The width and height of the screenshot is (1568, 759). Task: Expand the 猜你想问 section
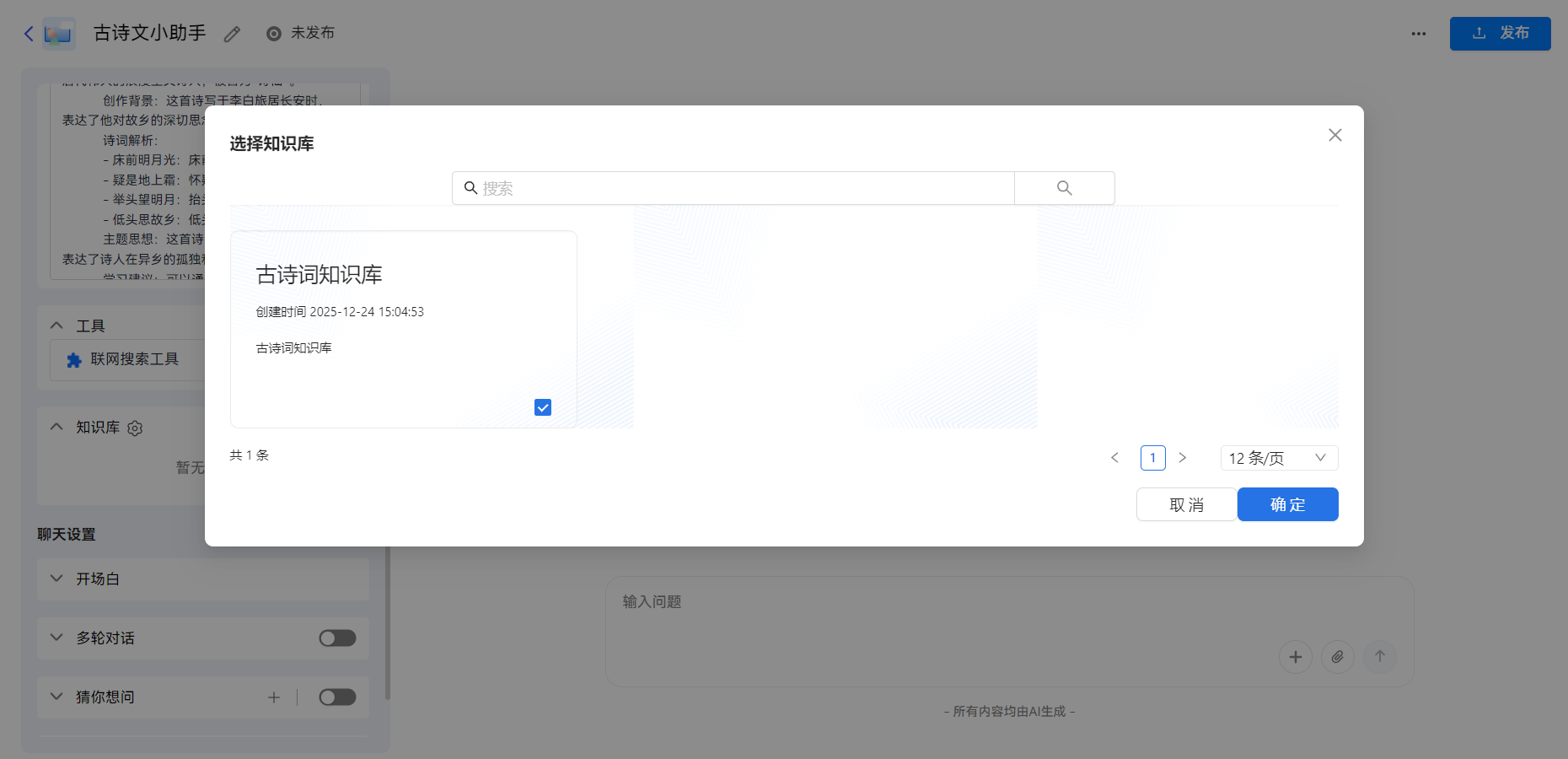click(x=56, y=697)
